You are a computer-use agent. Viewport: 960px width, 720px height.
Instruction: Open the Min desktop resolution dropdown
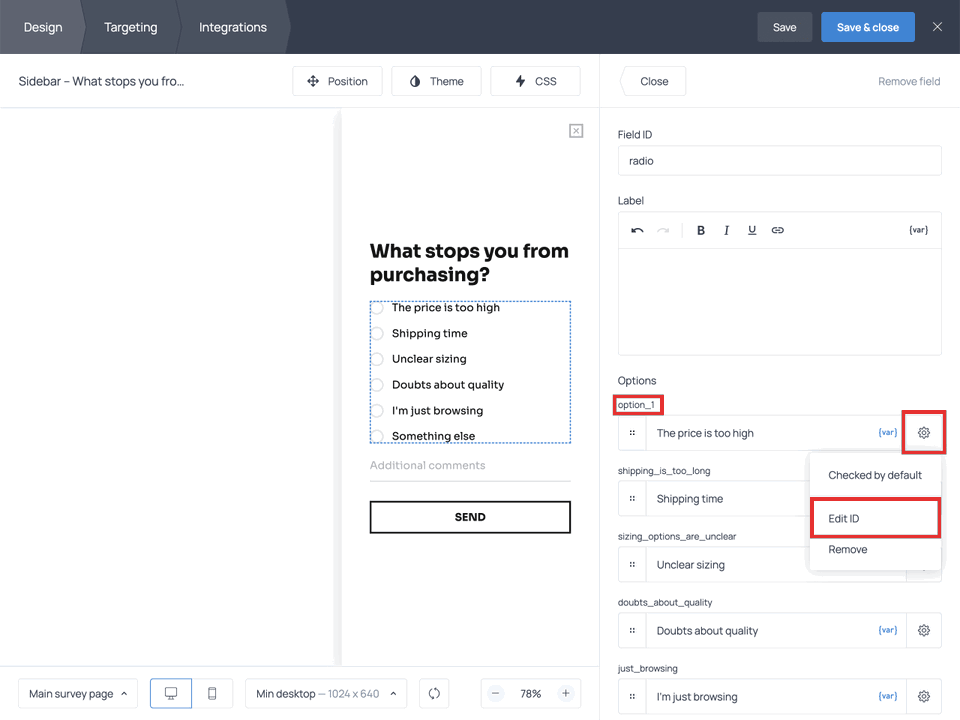[325, 692]
